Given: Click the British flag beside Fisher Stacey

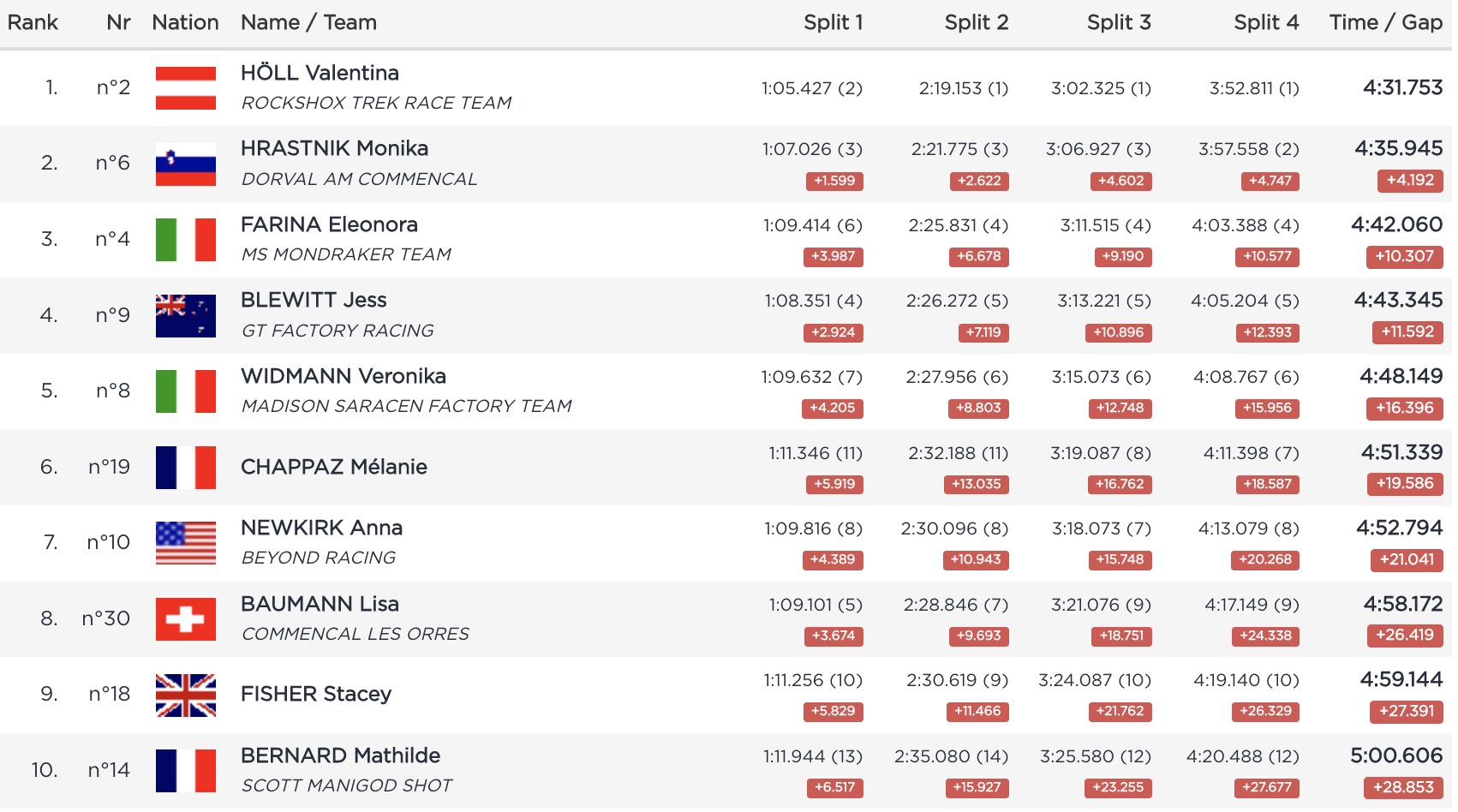Looking at the screenshot, I should (x=185, y=695).
